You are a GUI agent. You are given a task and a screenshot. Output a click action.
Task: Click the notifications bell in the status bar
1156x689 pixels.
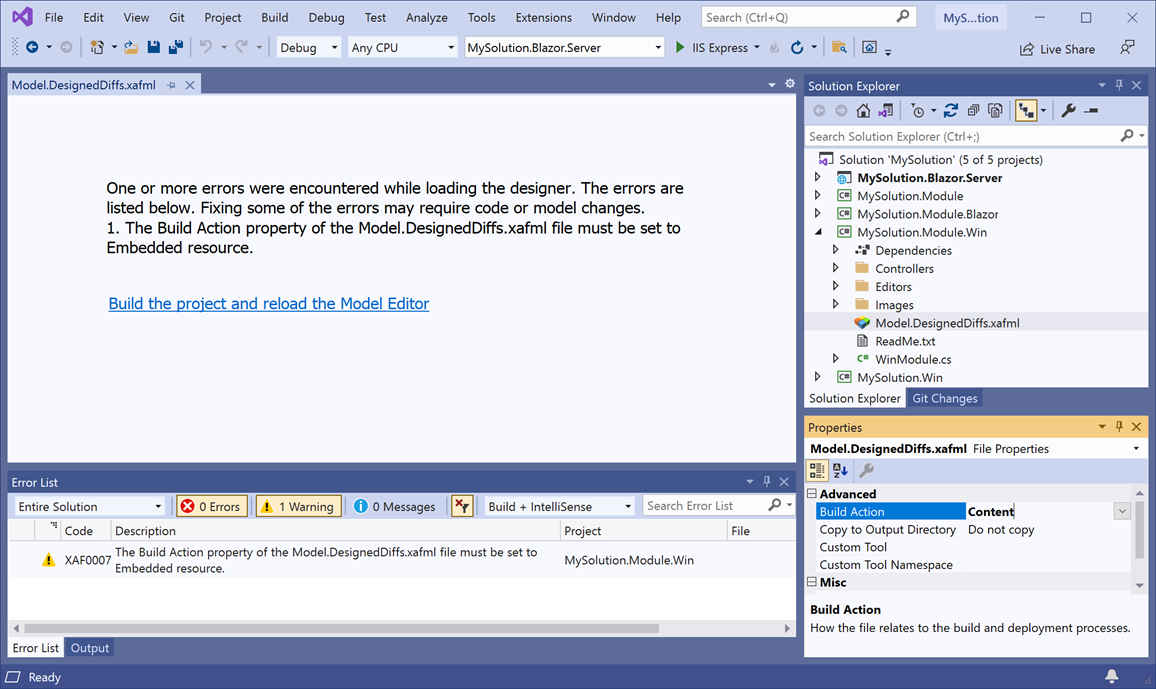(x=1112, y=676)
